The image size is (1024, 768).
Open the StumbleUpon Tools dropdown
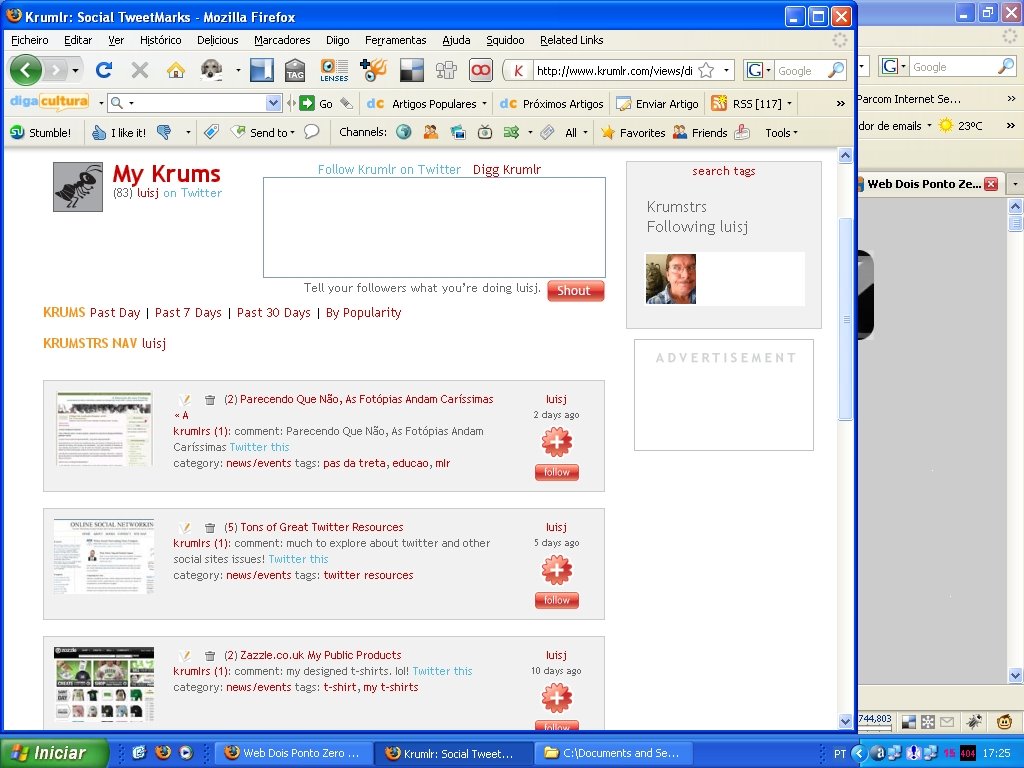[781, 133]
